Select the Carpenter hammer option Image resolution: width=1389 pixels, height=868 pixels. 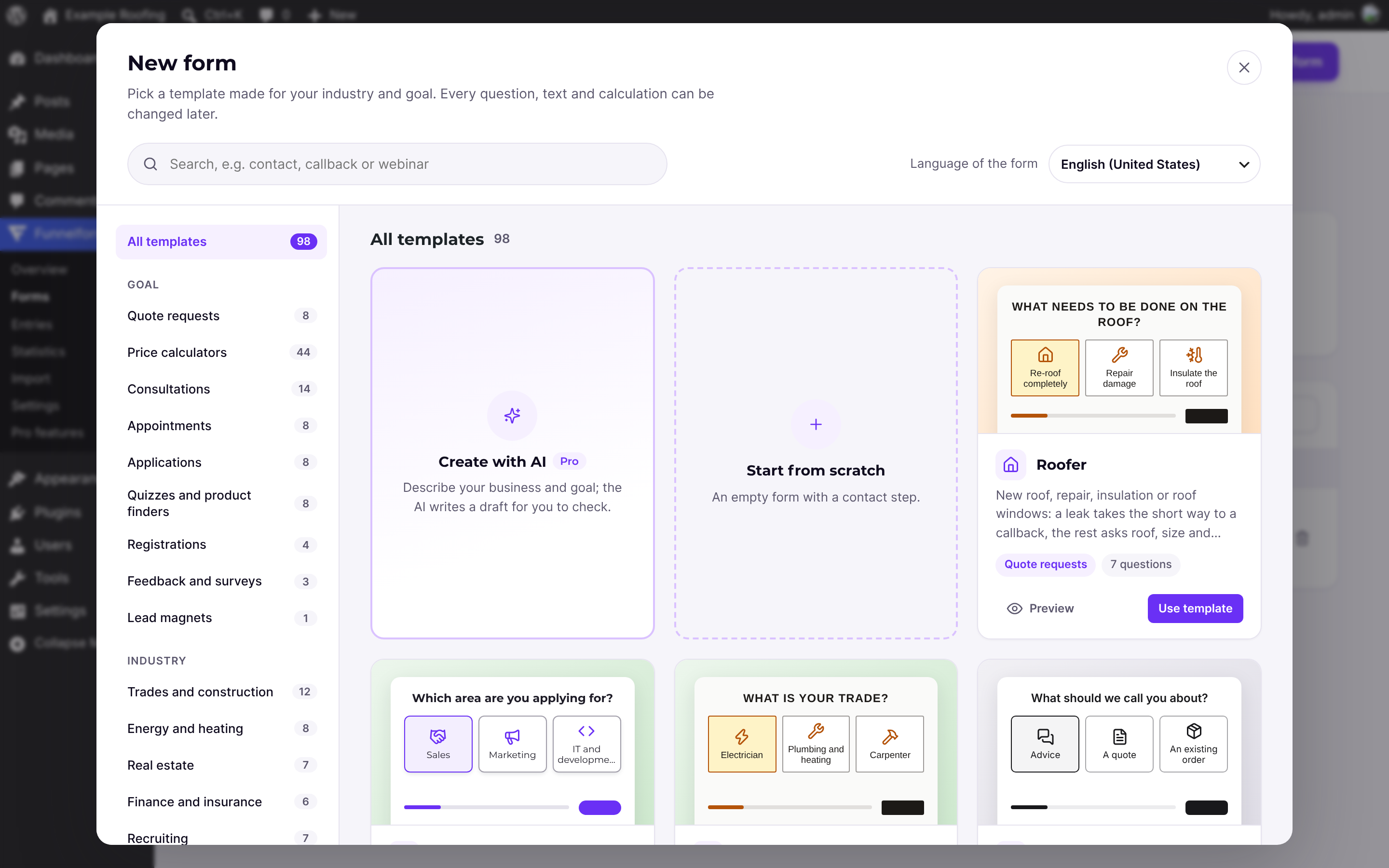[x=890, y=744]
